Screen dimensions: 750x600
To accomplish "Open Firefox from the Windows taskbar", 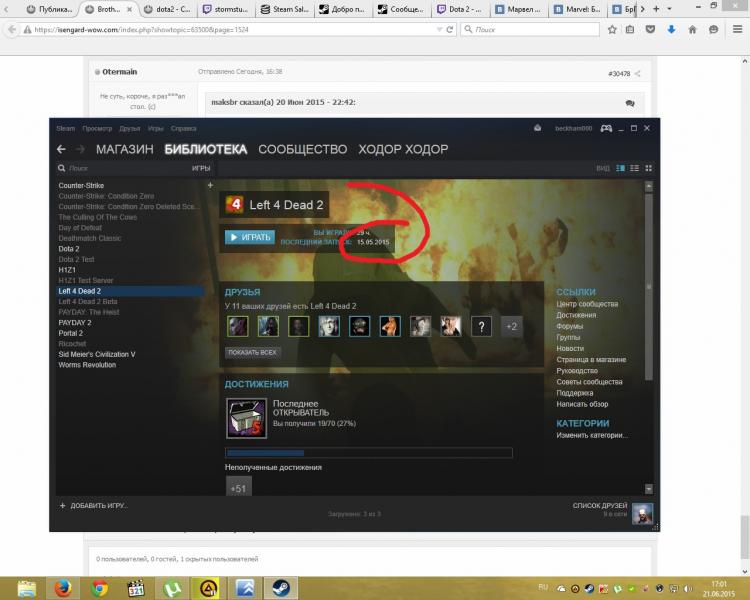I will 63,588.
